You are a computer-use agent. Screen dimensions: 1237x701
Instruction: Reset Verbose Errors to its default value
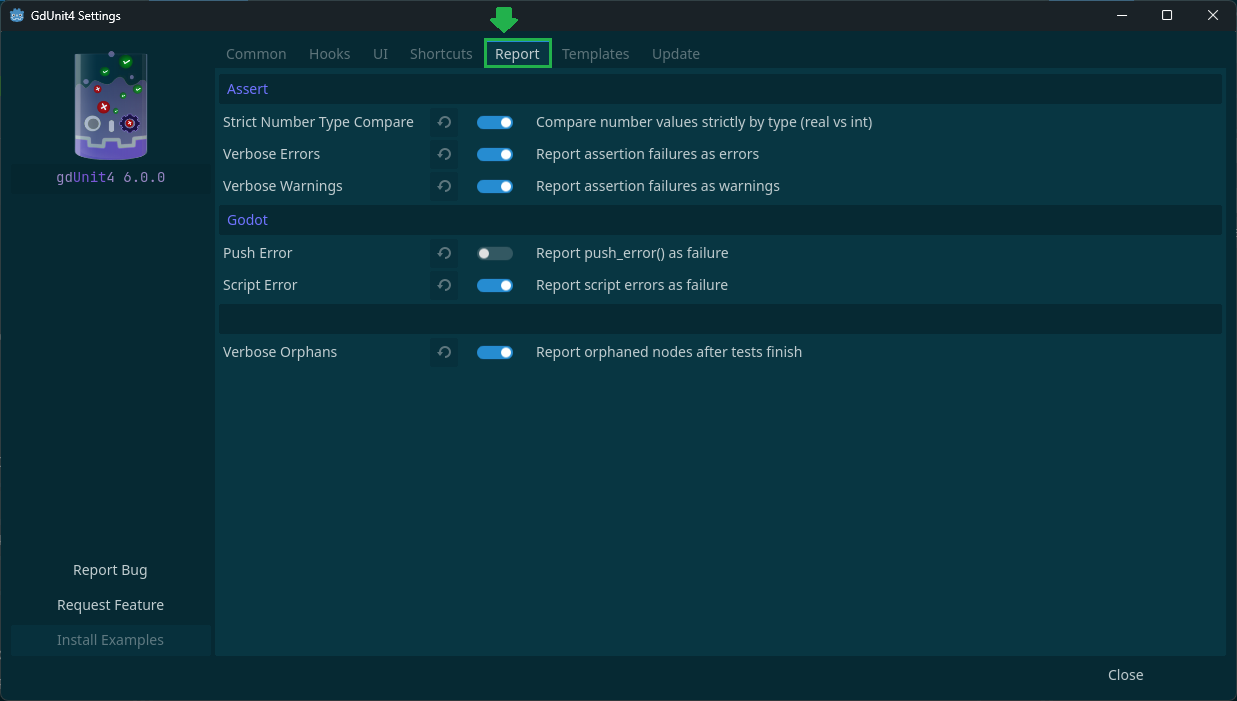click(444, 154)
